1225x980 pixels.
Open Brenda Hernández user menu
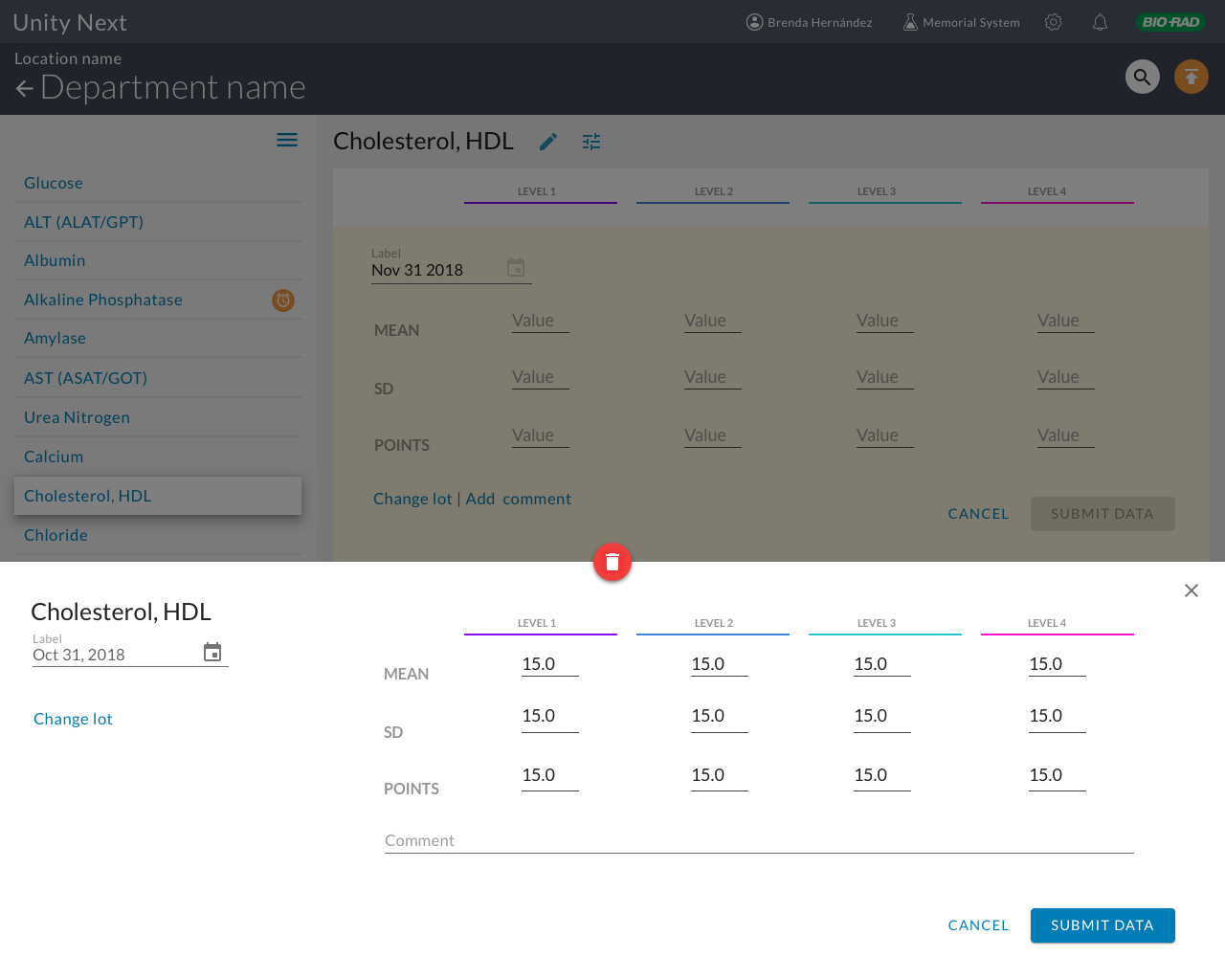click(x=809, y=22)
